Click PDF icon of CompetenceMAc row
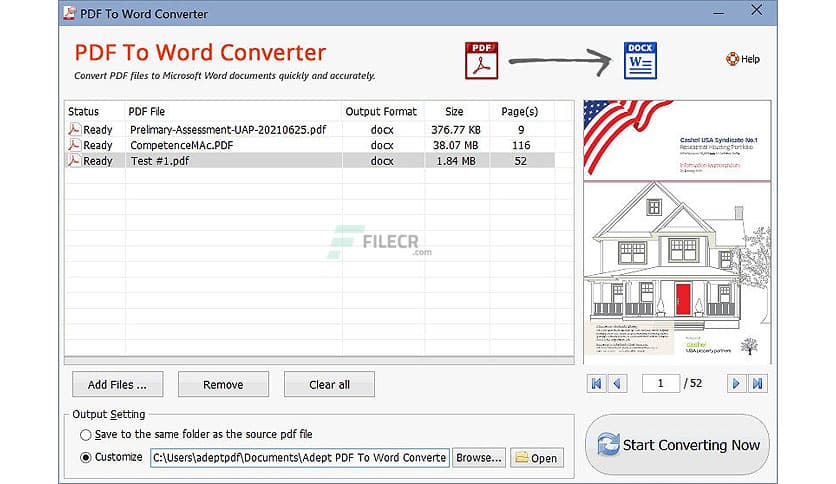The width and height of the screenshot is (836, 484). [x=74, y=145]
